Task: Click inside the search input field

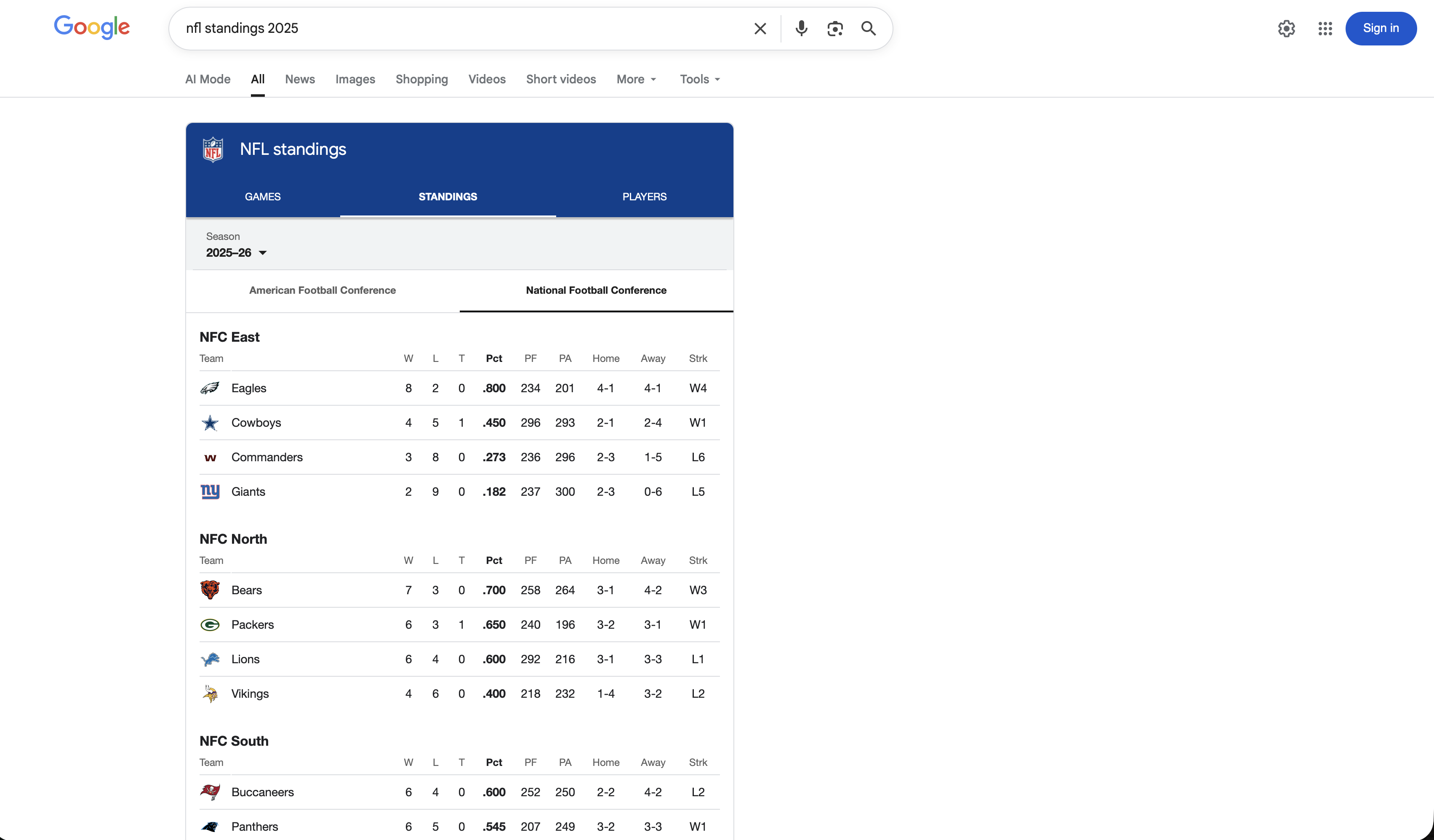Action: (455, 28)
